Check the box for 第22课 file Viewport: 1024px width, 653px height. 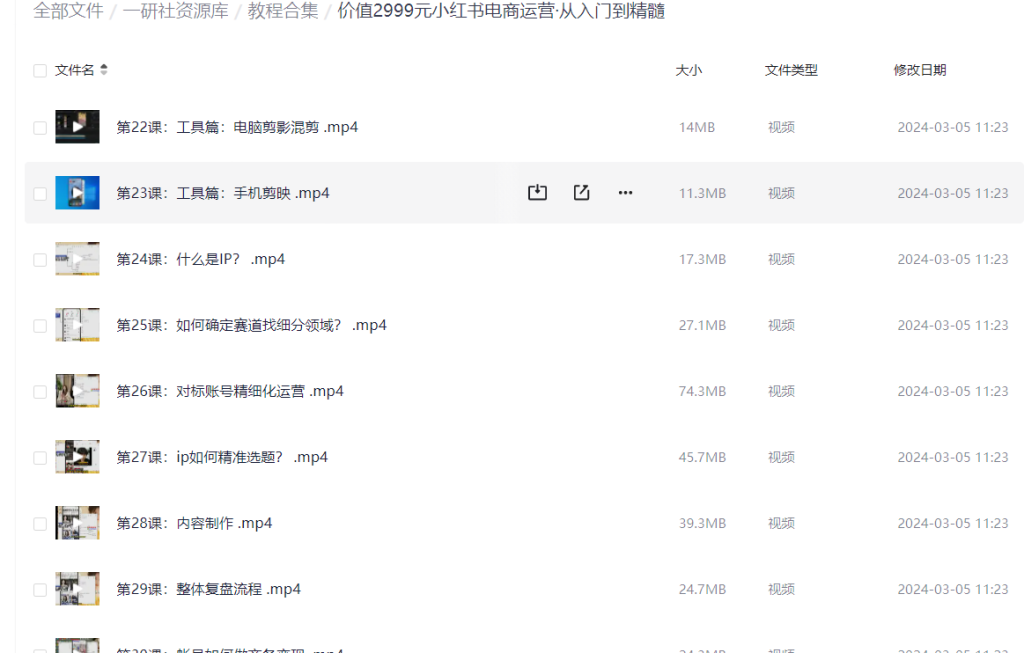pyautogui.click(x=40, y=128)
